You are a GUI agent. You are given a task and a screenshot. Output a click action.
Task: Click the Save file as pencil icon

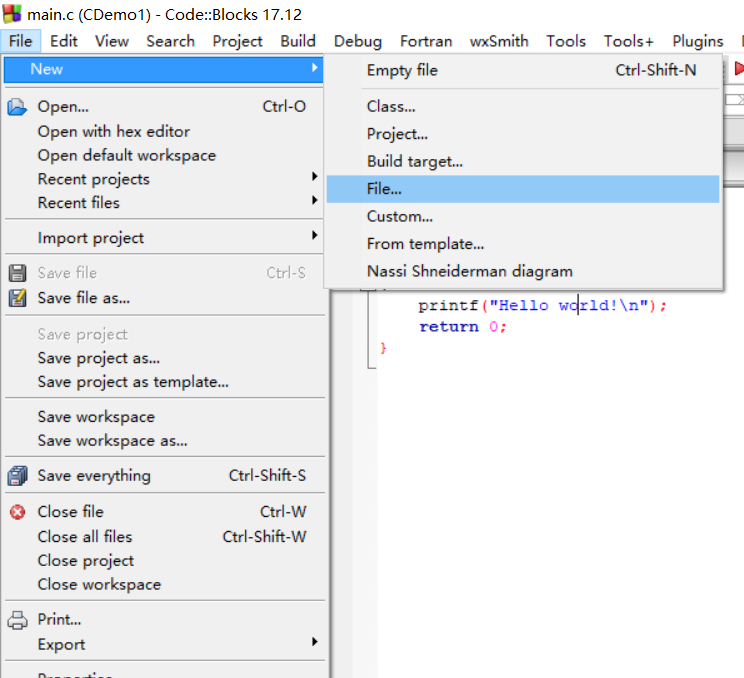point(18,298)
